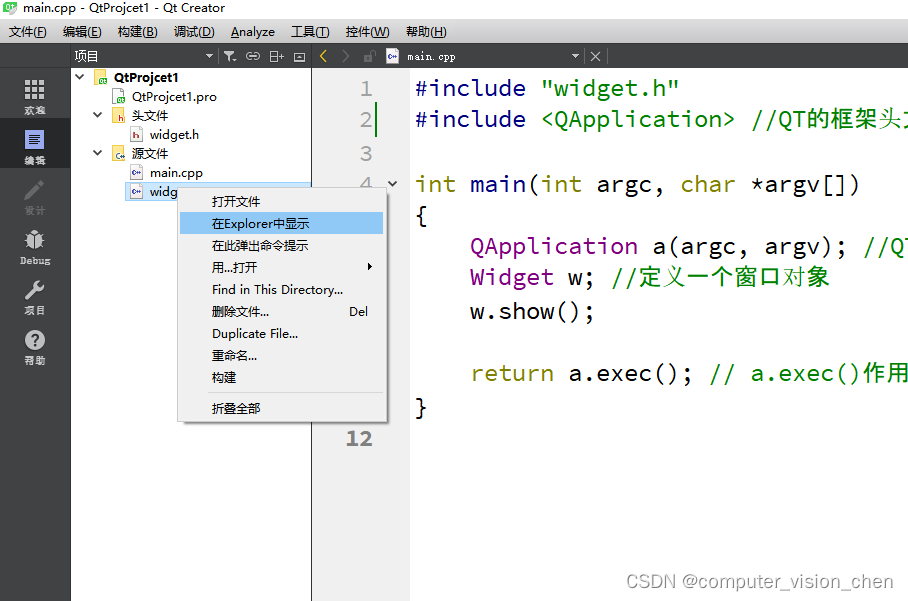This screenshot has height=601, width=908.
Task: Choose 打开文件 from the context menu
Action: [281, 201]
